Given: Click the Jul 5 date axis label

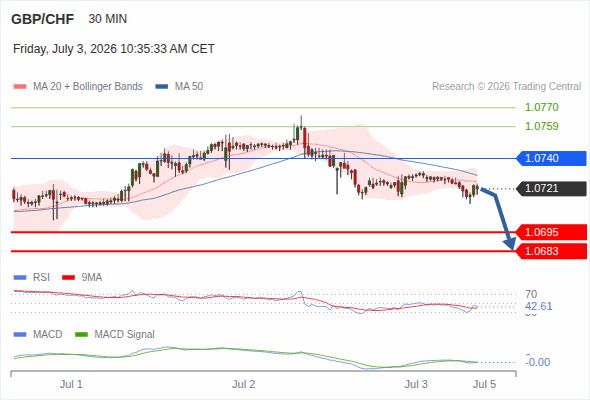Looking at the screenshot, I should click(x=485, y=384).
